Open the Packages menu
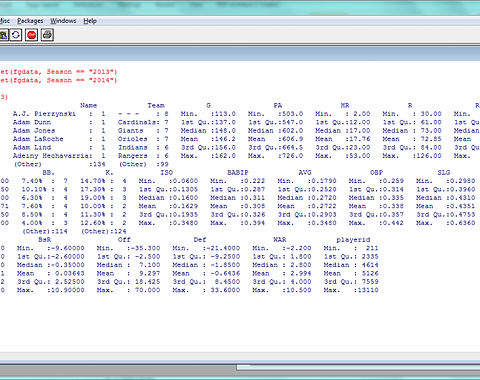 30,21
